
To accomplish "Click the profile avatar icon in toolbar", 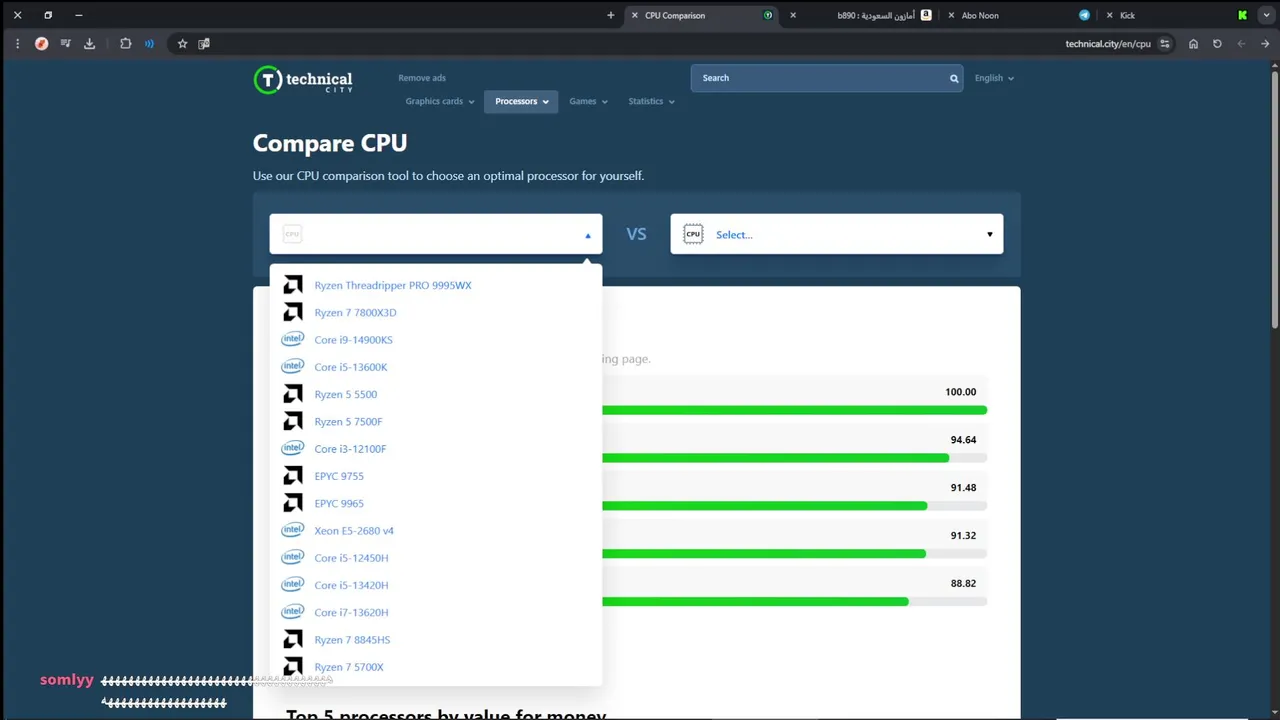I will coord(41,44).
